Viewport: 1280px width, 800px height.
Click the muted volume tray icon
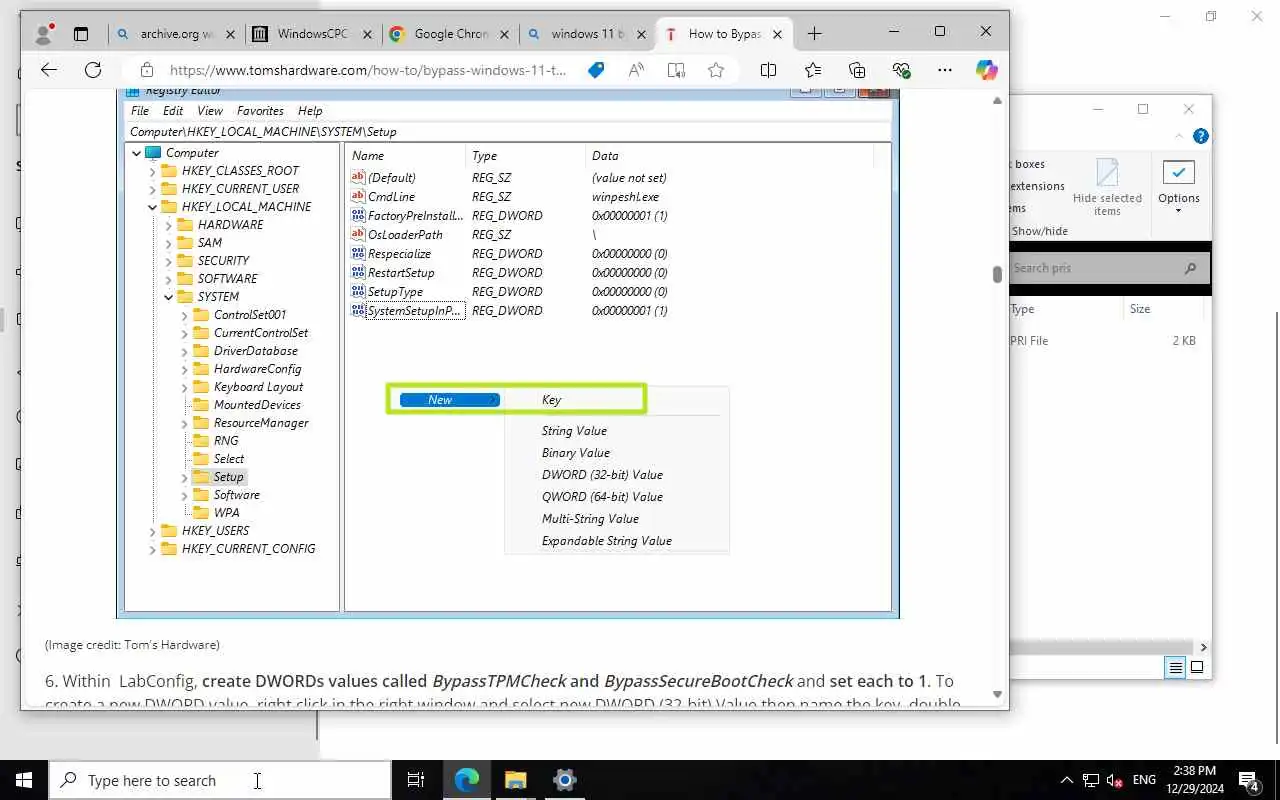click(x=1115, y=780)
